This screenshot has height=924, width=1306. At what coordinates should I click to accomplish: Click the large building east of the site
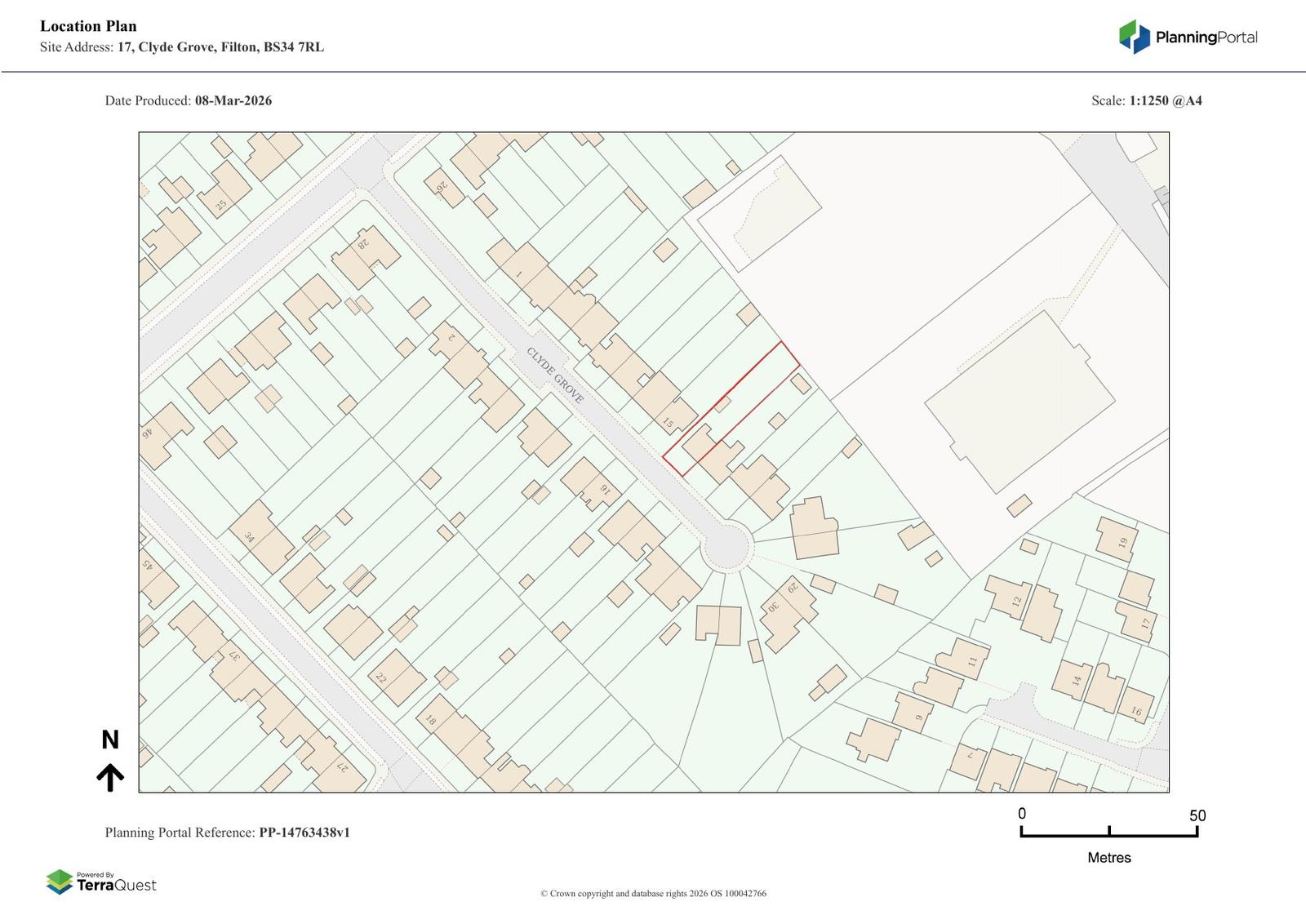click(1020, 400)
